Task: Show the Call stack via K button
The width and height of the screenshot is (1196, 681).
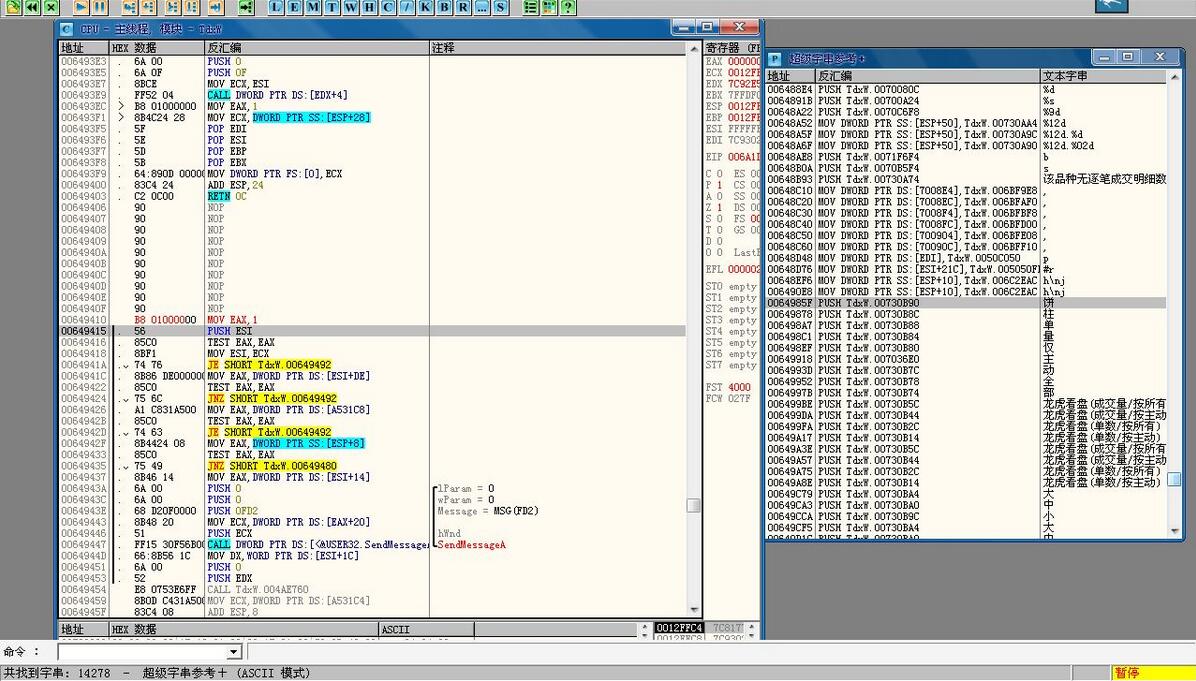Action: point(425,7)
